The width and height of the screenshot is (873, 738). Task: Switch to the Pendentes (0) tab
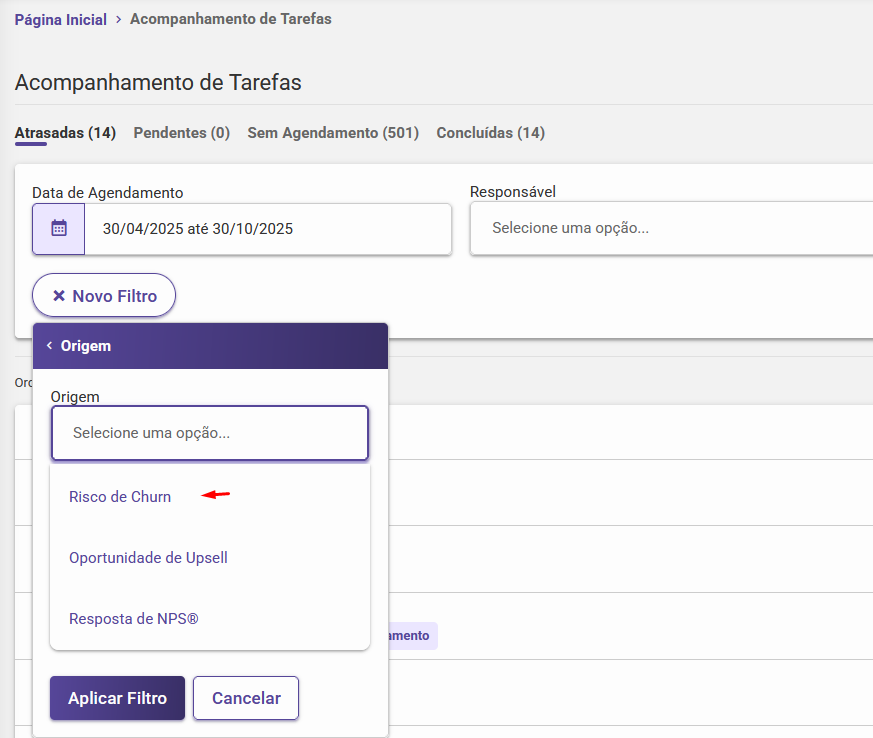pyautogui.click(x=182, y=133)
